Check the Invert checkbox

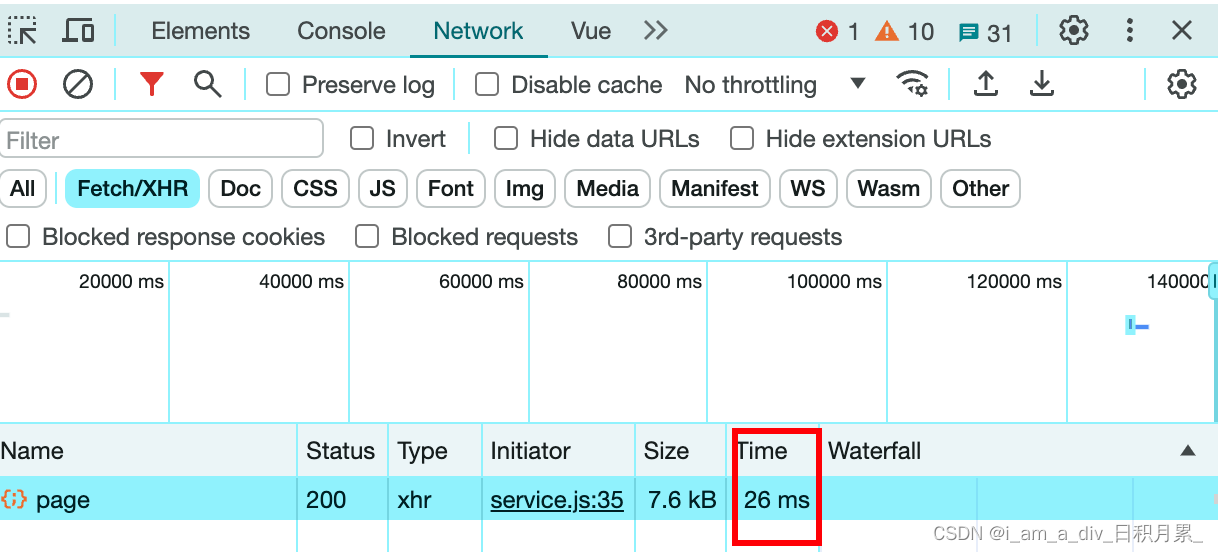[361, 139]
